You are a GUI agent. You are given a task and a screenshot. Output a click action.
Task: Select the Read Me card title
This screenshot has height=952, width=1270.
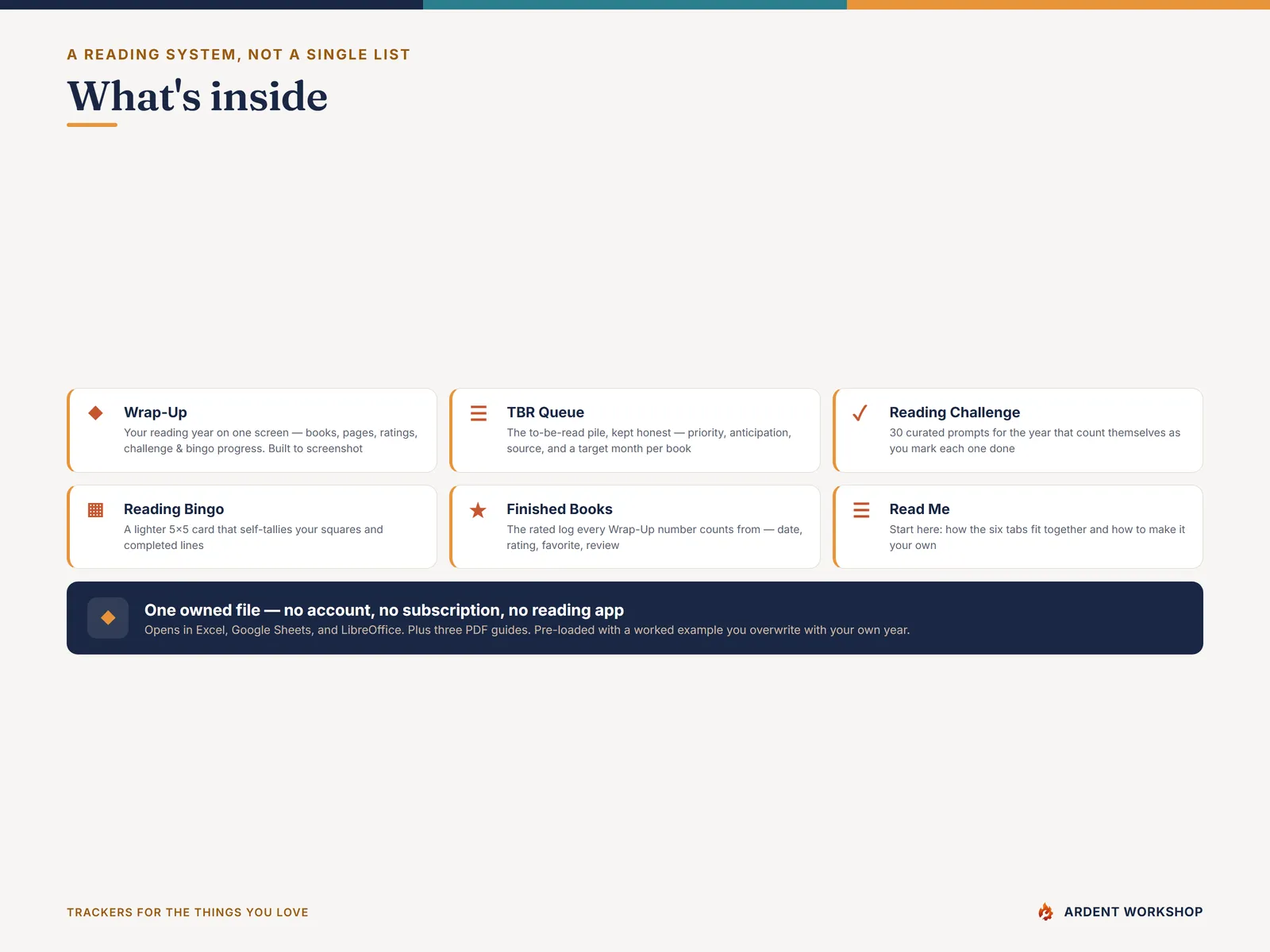pyautogui.click(x=919, y=509)
